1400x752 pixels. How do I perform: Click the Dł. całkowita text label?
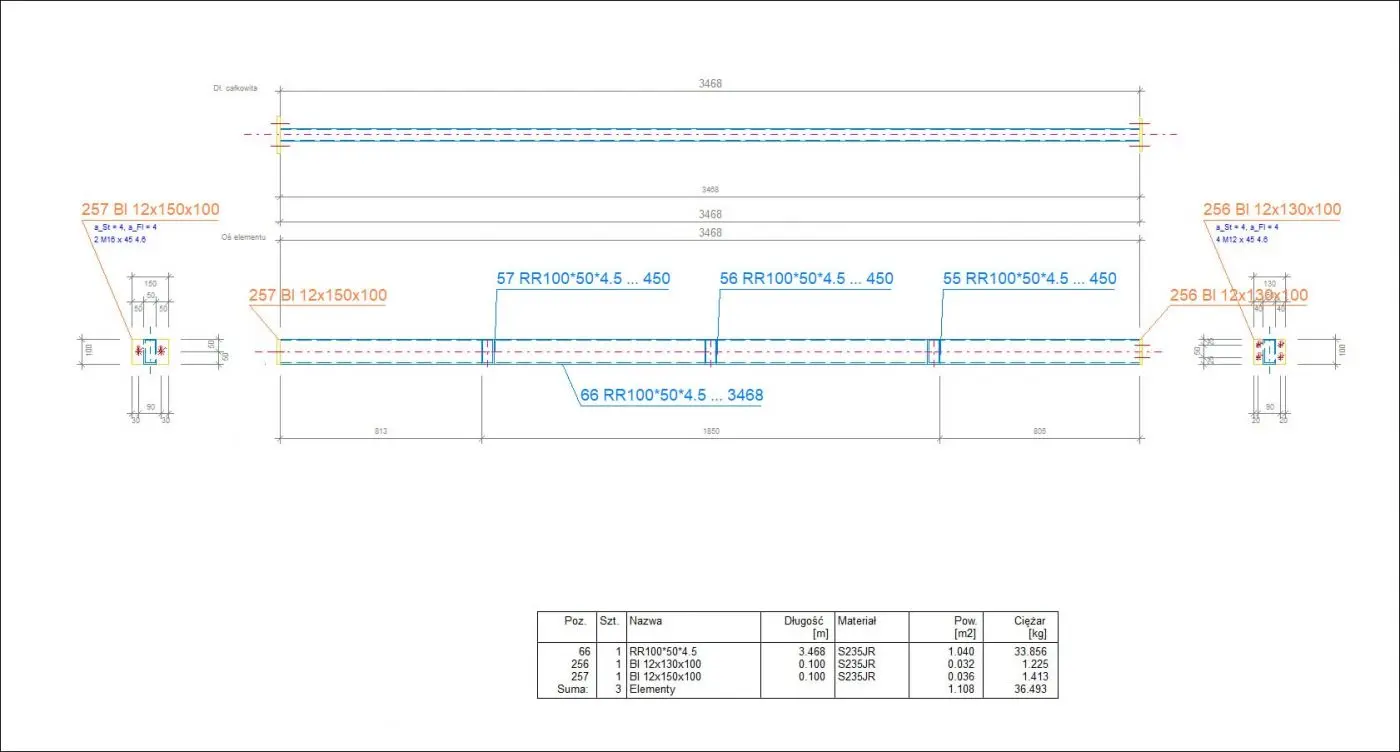236,88
